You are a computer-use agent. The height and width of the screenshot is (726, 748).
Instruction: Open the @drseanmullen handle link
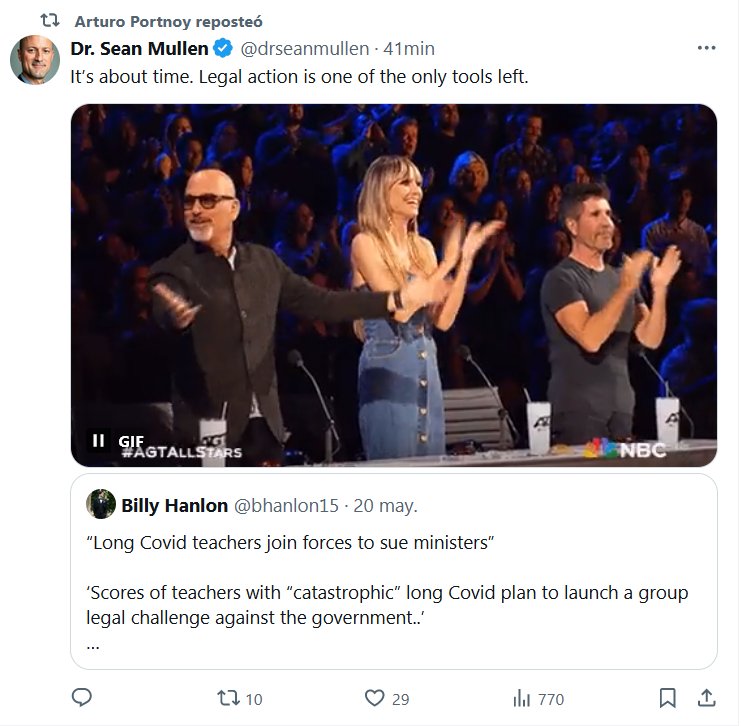click(304, 48)
